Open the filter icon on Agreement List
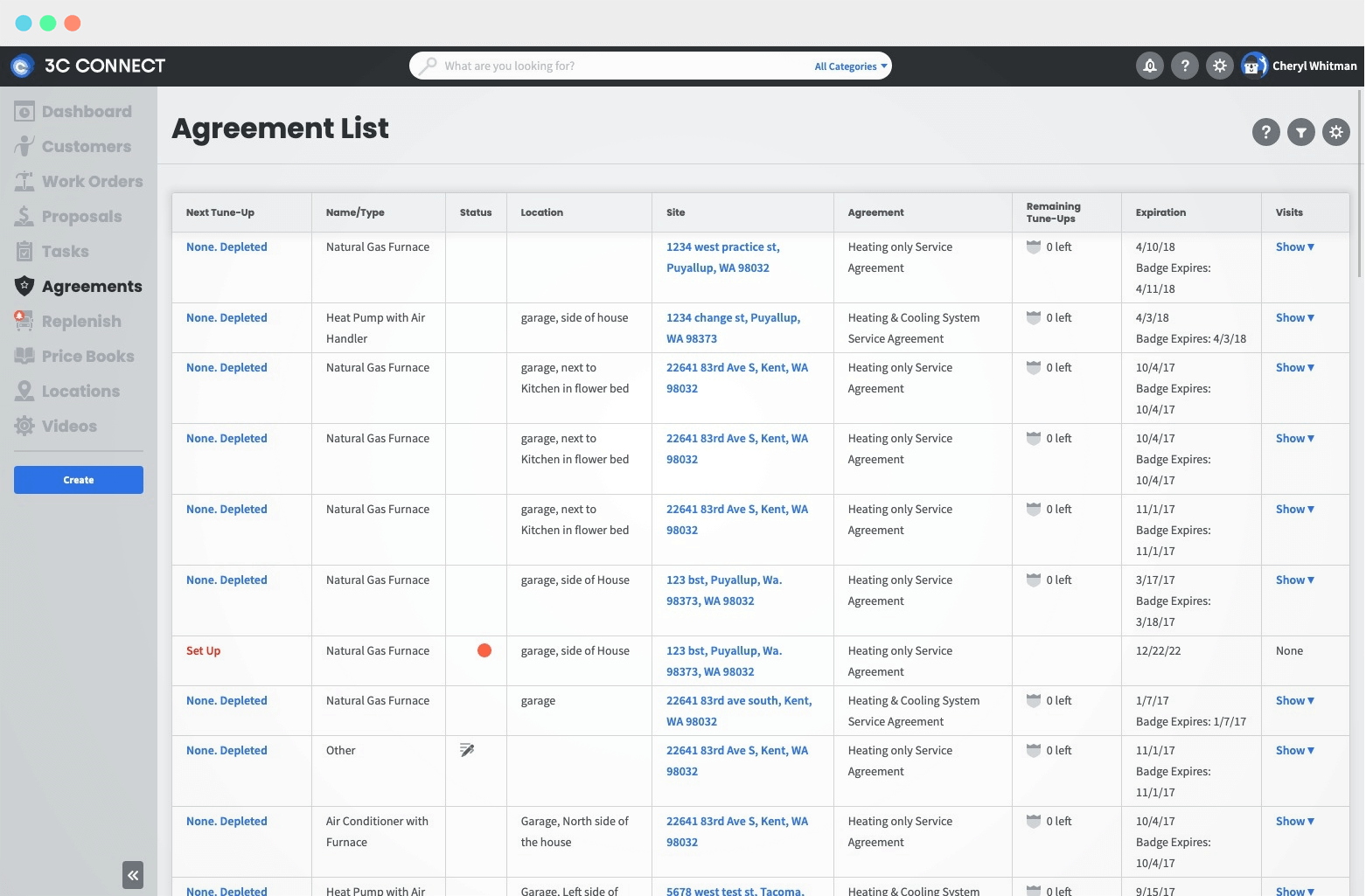Viewport: 1366px width, 896px height. point(1300,132)
